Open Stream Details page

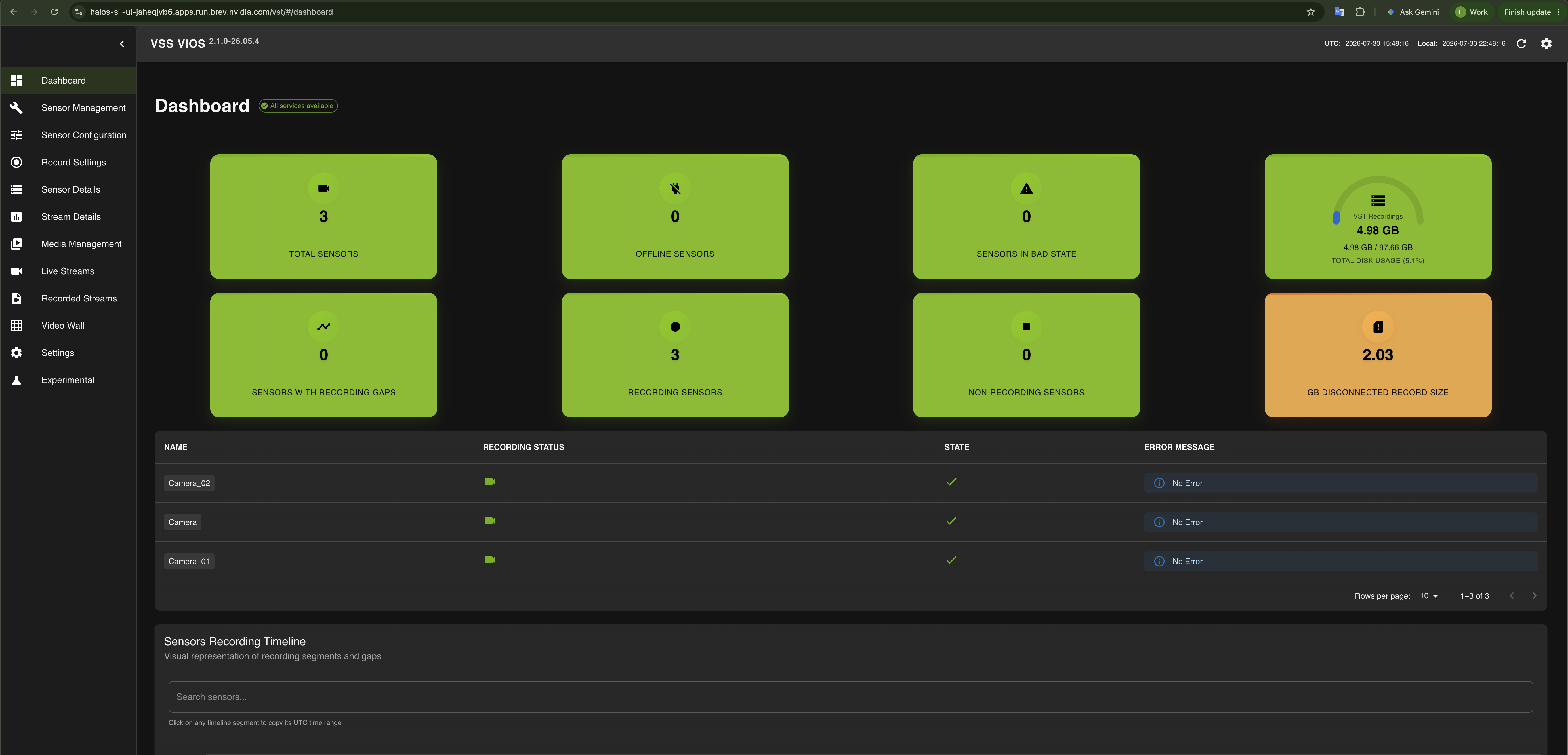pyautogui.click(x=68, y=217)
